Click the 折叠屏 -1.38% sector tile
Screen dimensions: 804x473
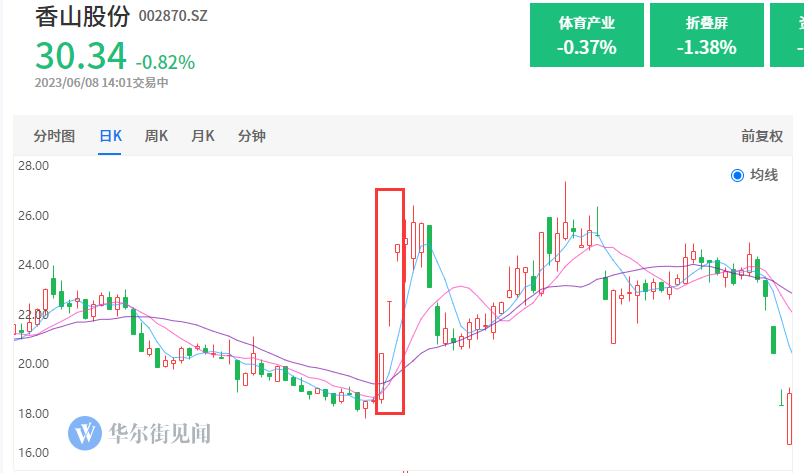click(707, 35)
